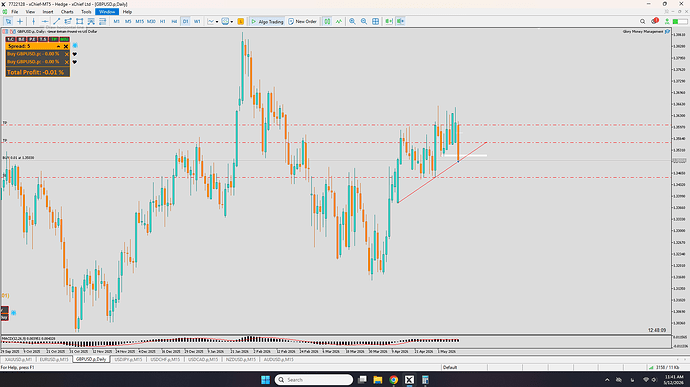Viewport: 690px width, 387px height.
Task: Click heart icon beside second Buy GBPUSD row
Action: pos(74,62)
